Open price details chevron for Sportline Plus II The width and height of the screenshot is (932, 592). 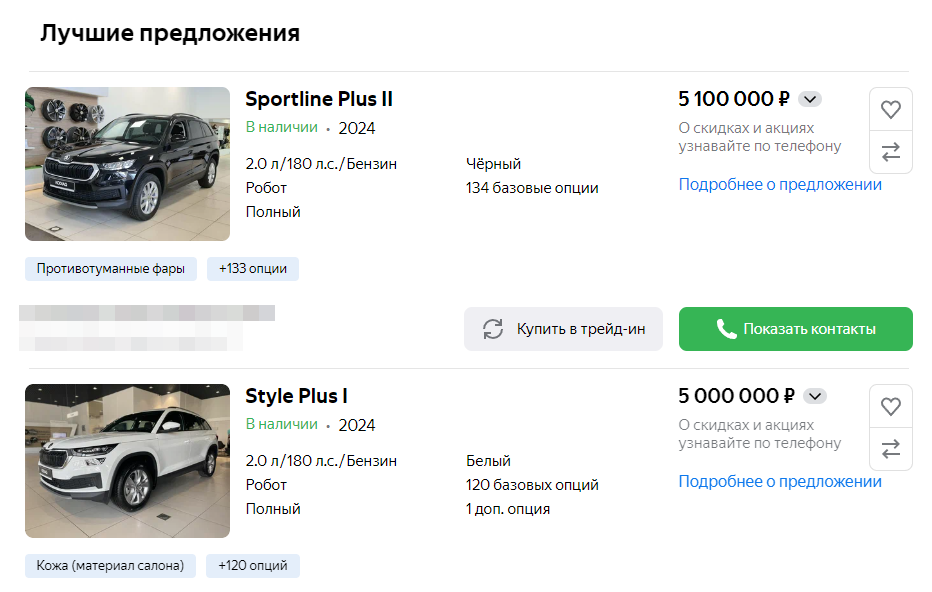[810, 99]
